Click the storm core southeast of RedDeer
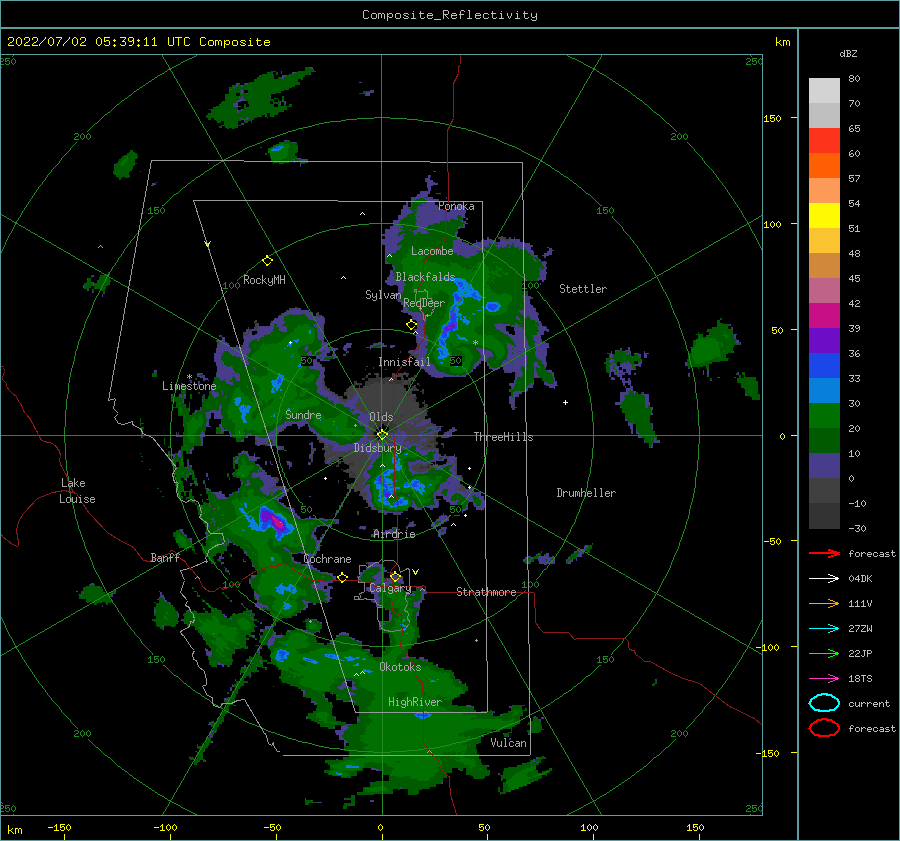Viewport: 900px width, 841px height. point(450,327)
